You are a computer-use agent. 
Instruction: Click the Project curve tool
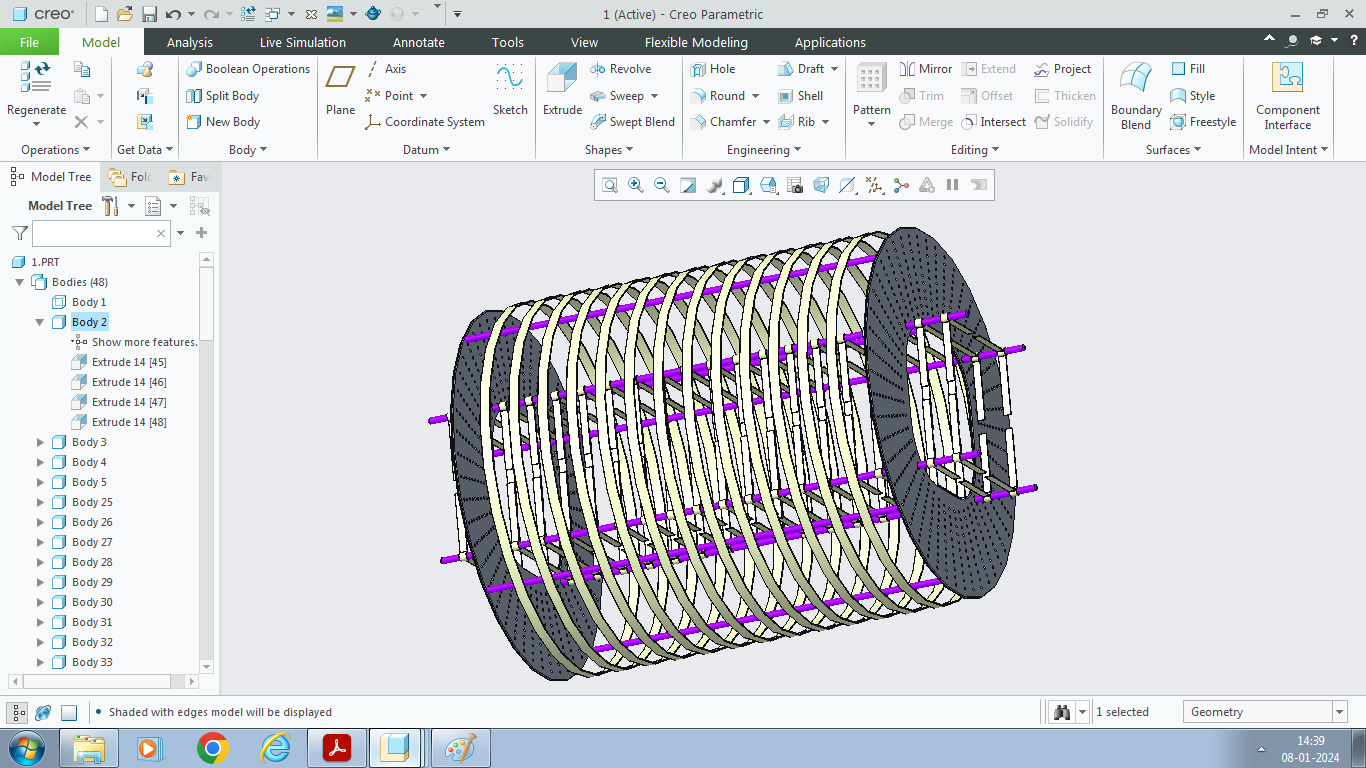pyautogui.click(x=1062, y=69)
